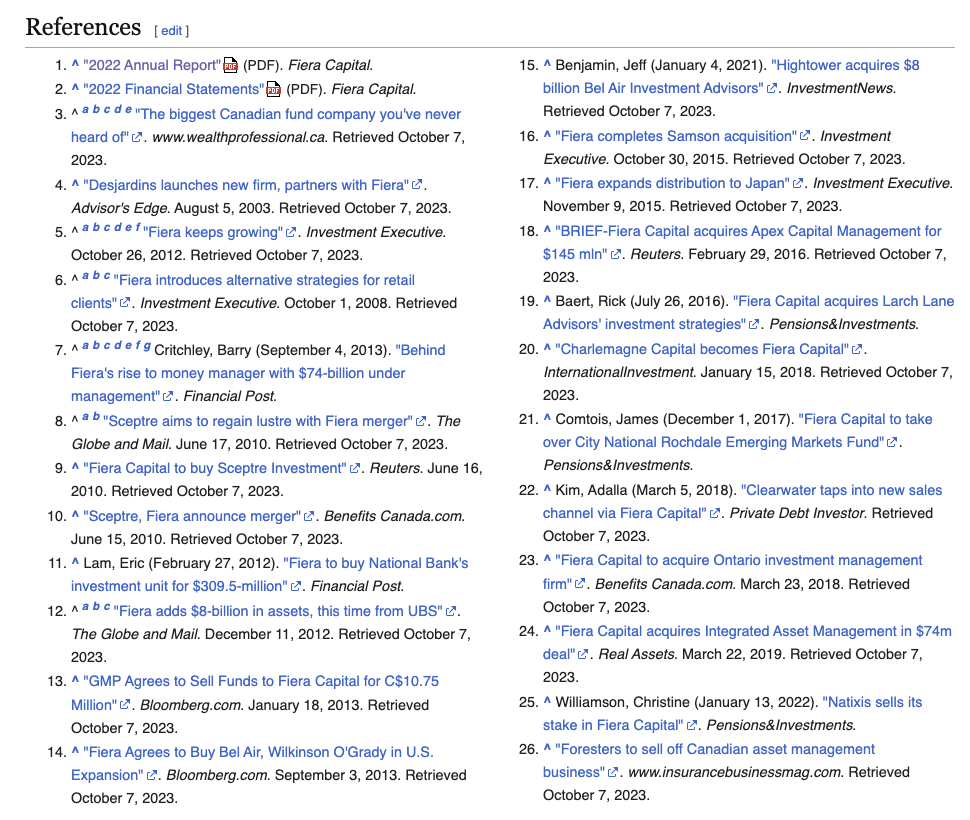
Task: Click external-link icon after "Sceptre, Fiera announce merger"
Action: (x=310, y=517)
